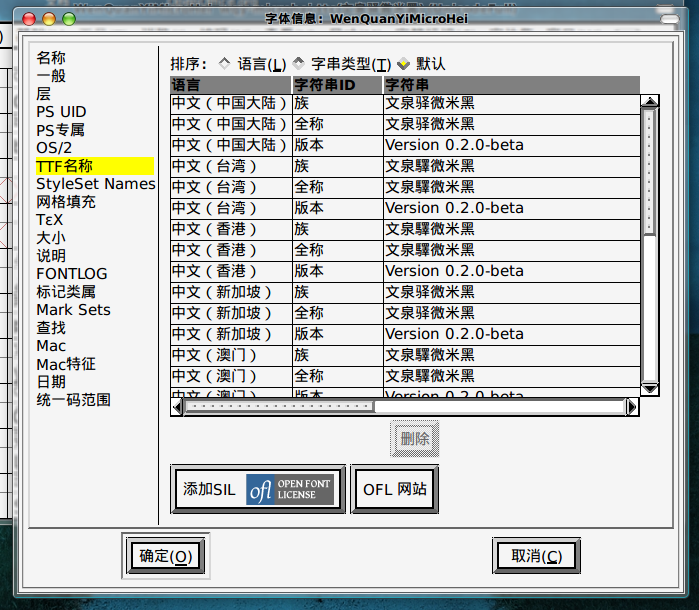
Task: Click the horizontal scrollbar left arrow
Action: pos(177,407)
